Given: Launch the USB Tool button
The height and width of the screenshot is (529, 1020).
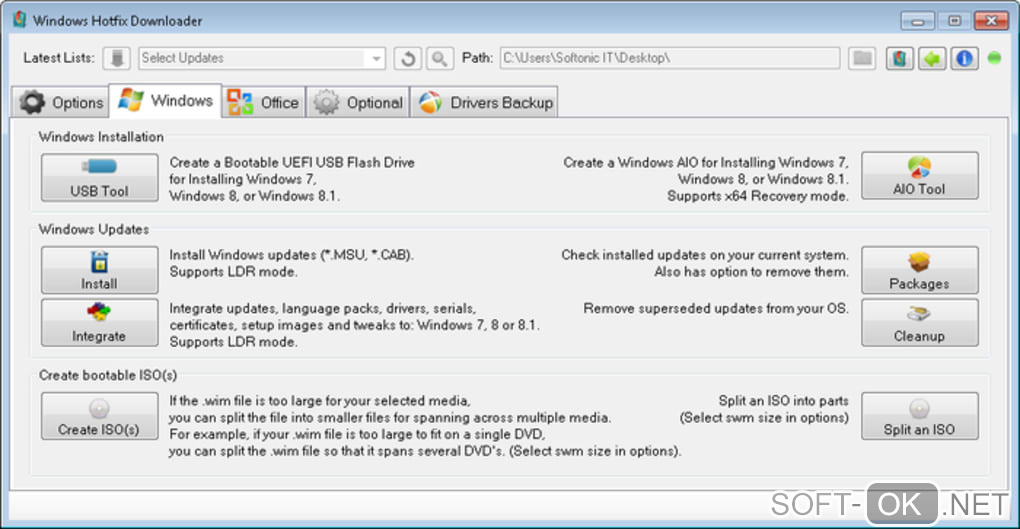Looking at the screenshot, I should [x=100, y=178].
